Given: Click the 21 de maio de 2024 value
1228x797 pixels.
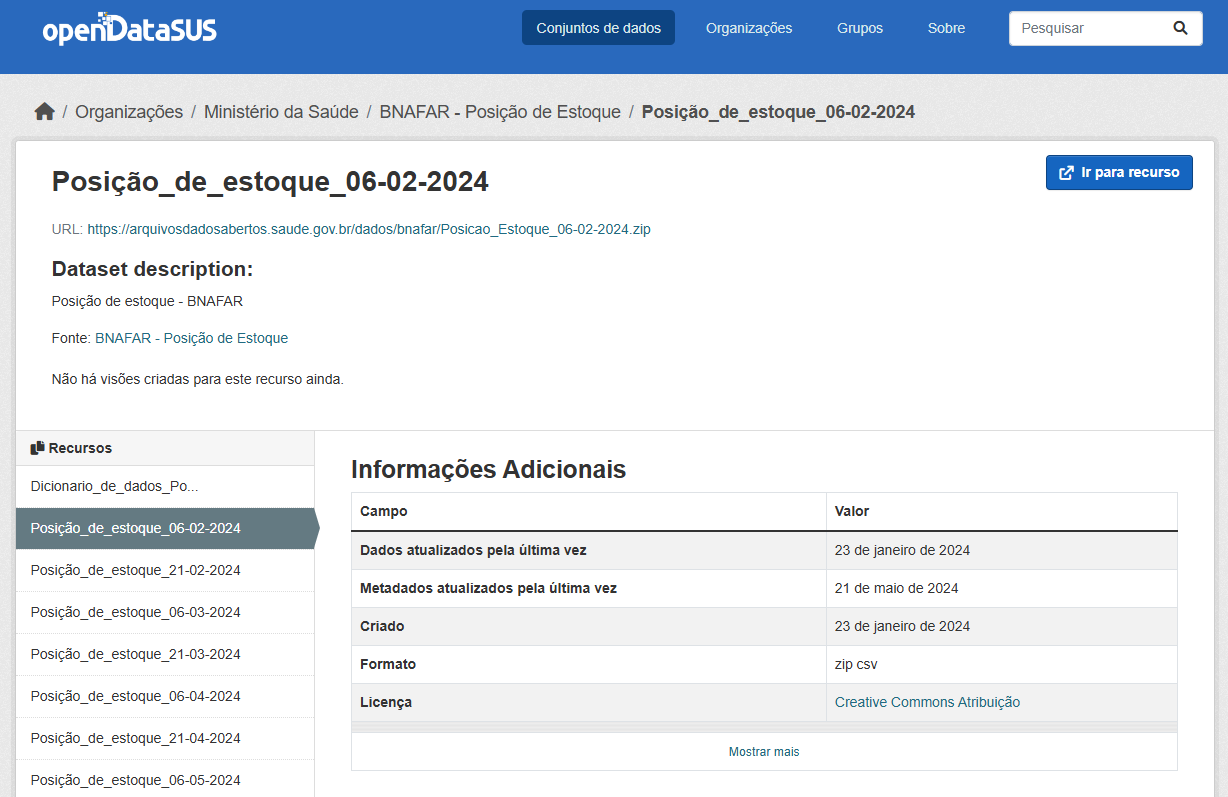Looking at the screenshot, I should click(x=897, y=588).
